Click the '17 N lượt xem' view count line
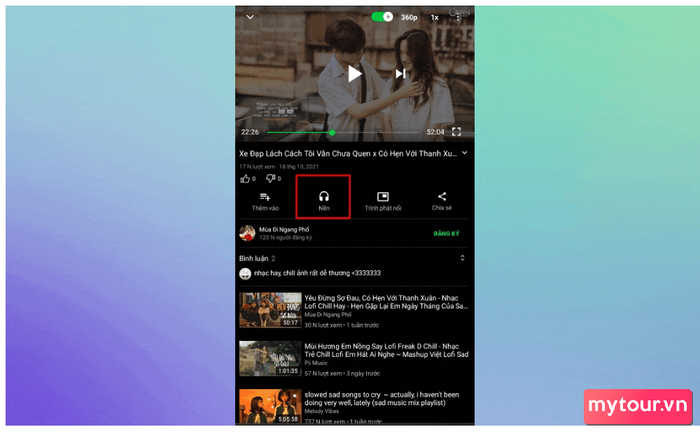Viewport: 700px width, 434px height. (x=279, y=167)
